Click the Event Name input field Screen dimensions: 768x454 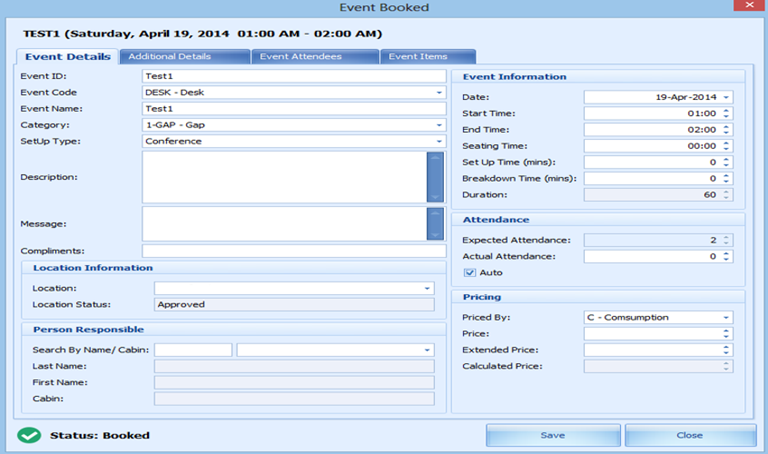(294, 109)
